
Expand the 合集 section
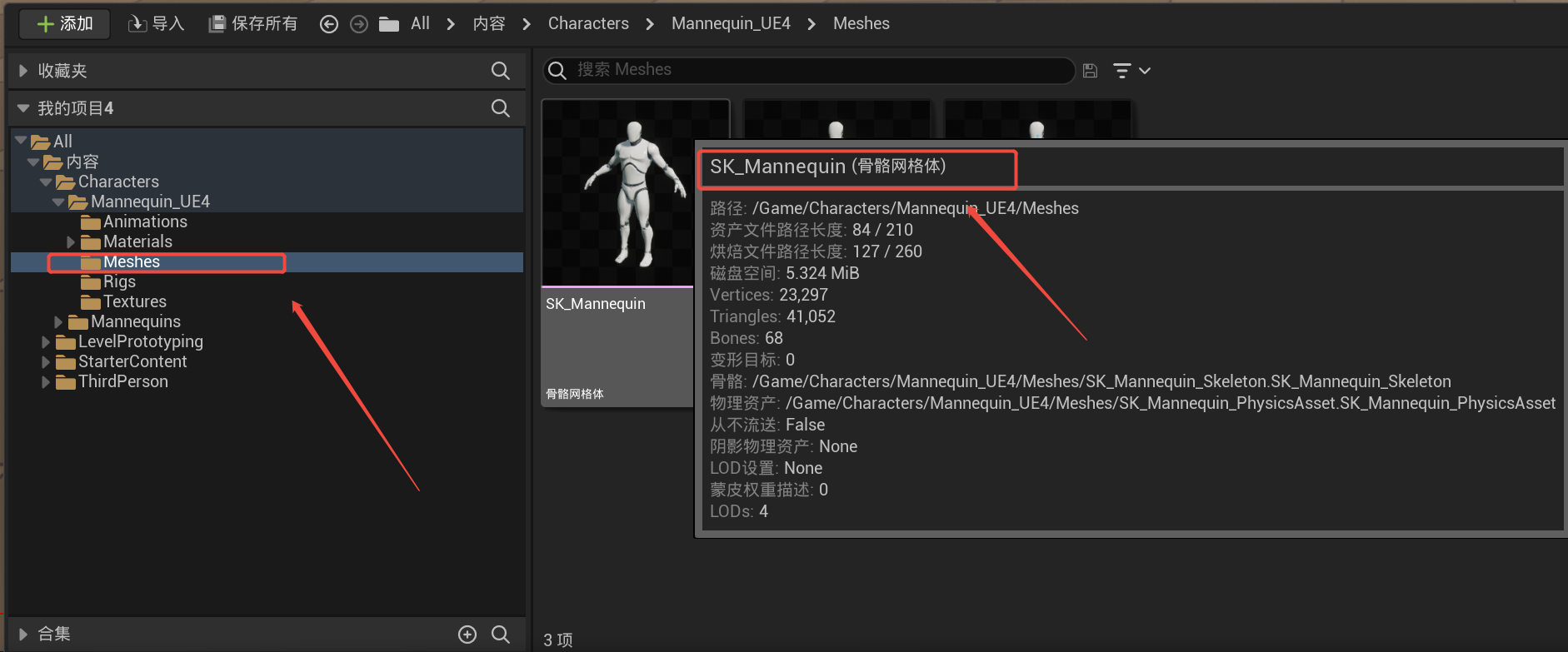pyautogui.click(x=23, y=635)
